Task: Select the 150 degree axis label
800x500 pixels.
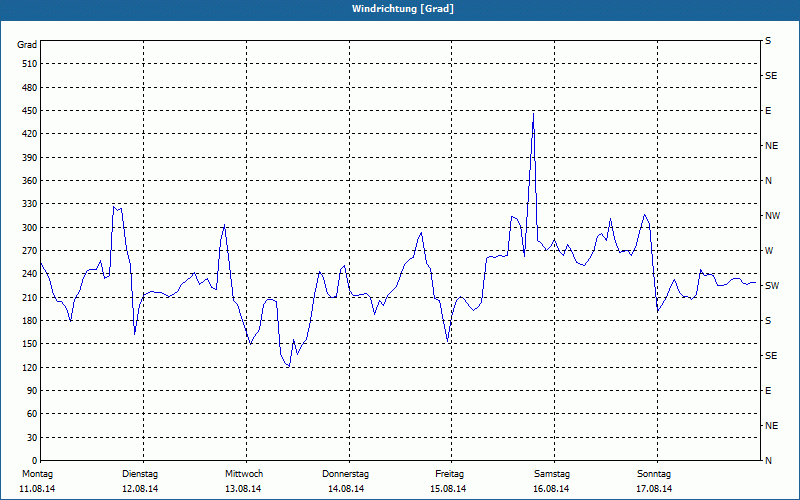Action: click(30, 344)
